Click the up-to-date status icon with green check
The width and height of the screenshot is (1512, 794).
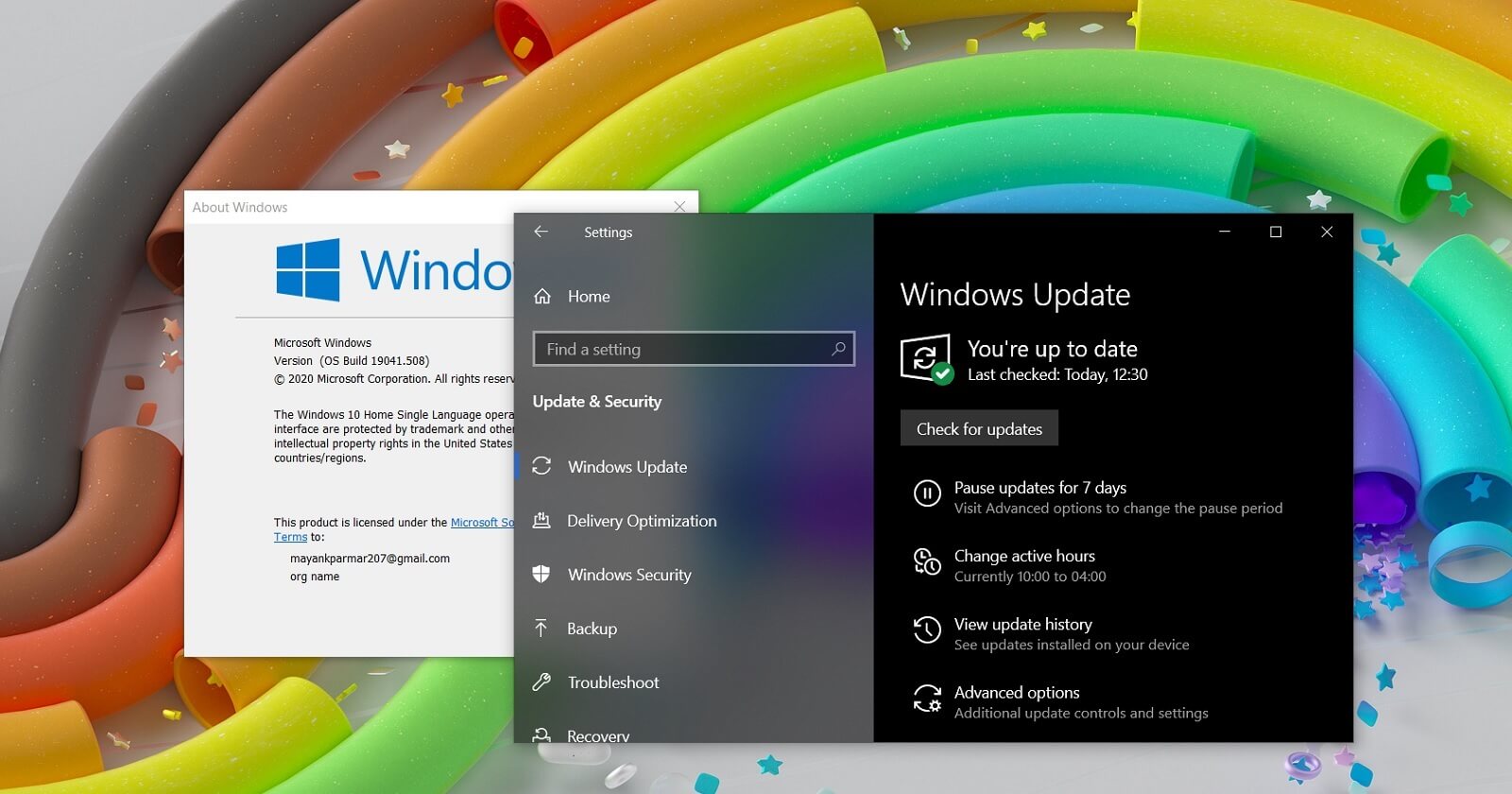tap(926, 359)
